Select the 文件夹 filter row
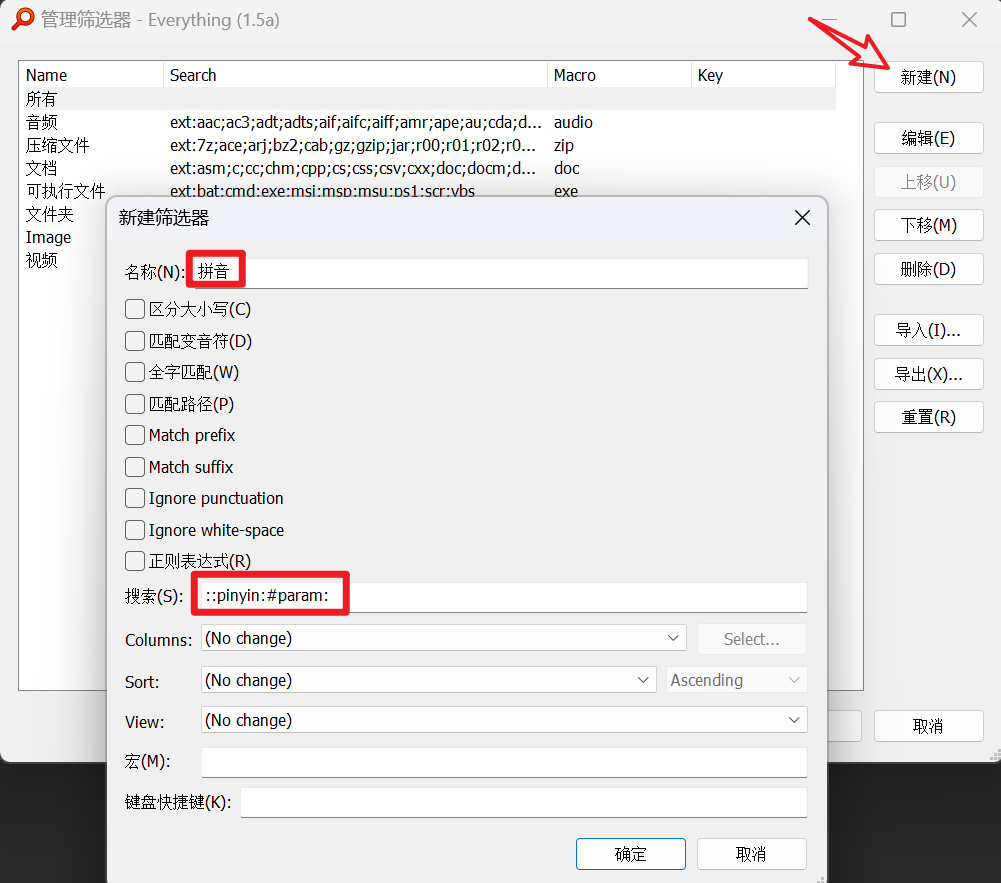The height and width of the screenshot is (883, 1001). pyautogui.click(x=49, y=214)
